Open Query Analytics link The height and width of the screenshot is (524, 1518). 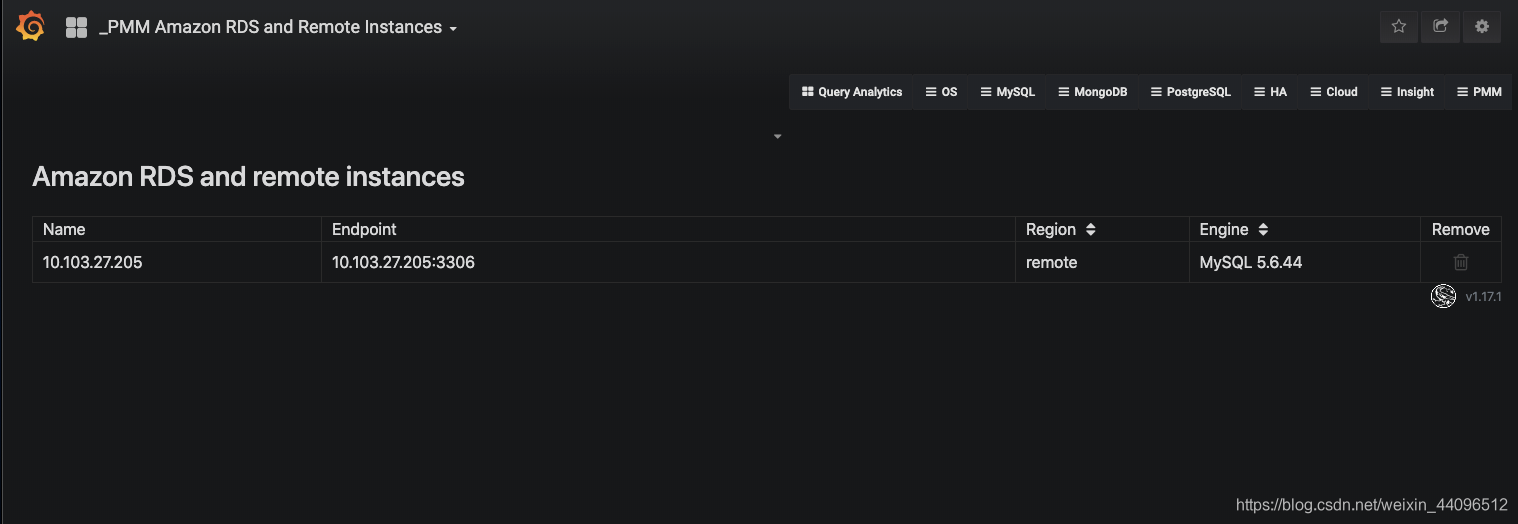[852, 92]
